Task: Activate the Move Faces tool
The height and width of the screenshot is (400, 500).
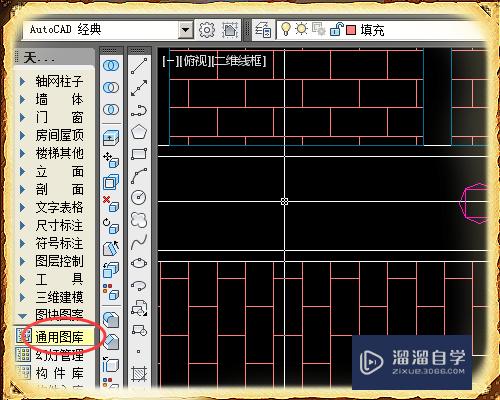Action: click(x=111, y=160)
